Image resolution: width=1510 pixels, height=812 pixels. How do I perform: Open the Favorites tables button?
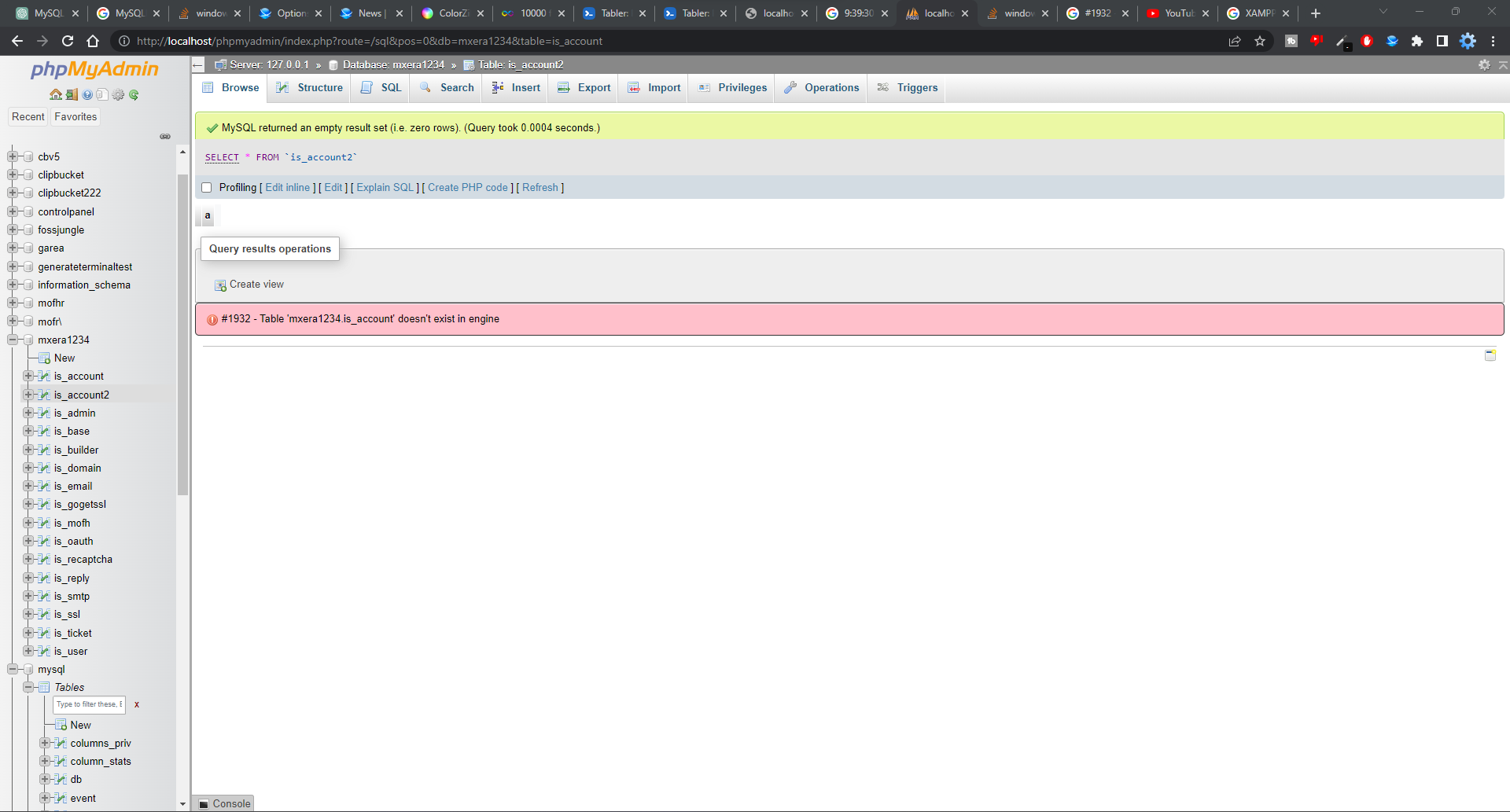75,117
